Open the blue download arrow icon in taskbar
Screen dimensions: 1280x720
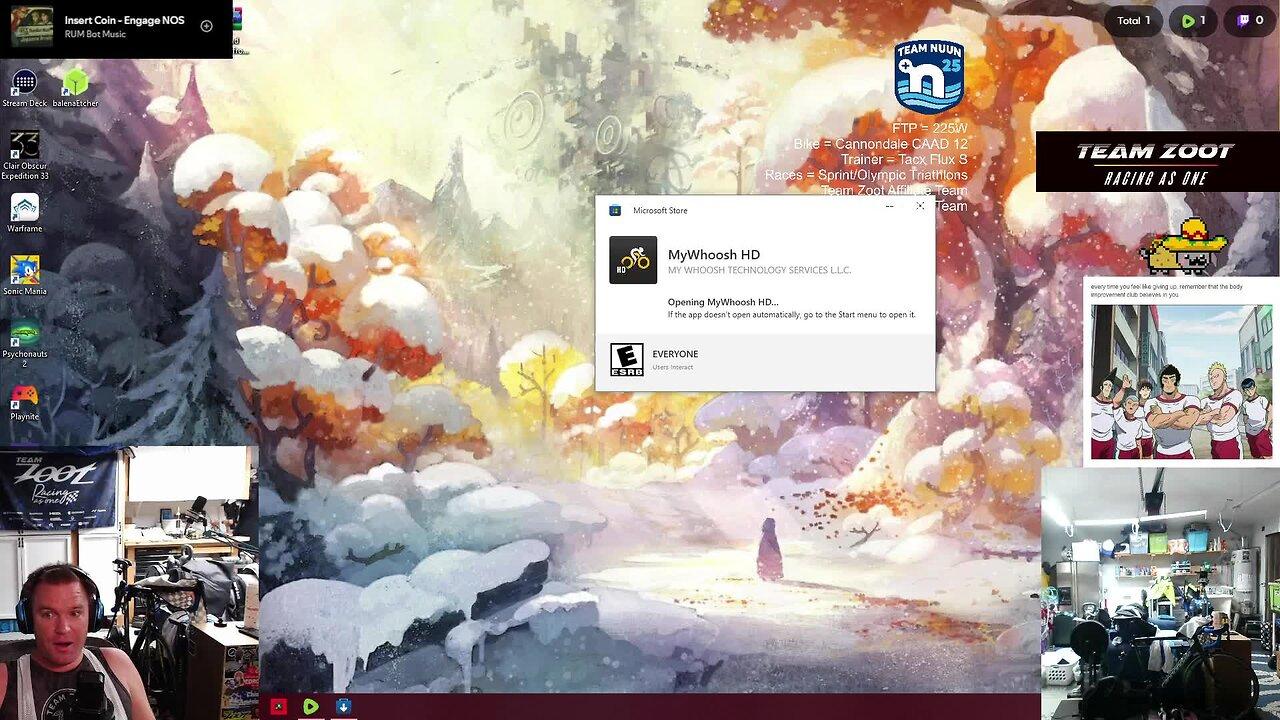(343, 707)
